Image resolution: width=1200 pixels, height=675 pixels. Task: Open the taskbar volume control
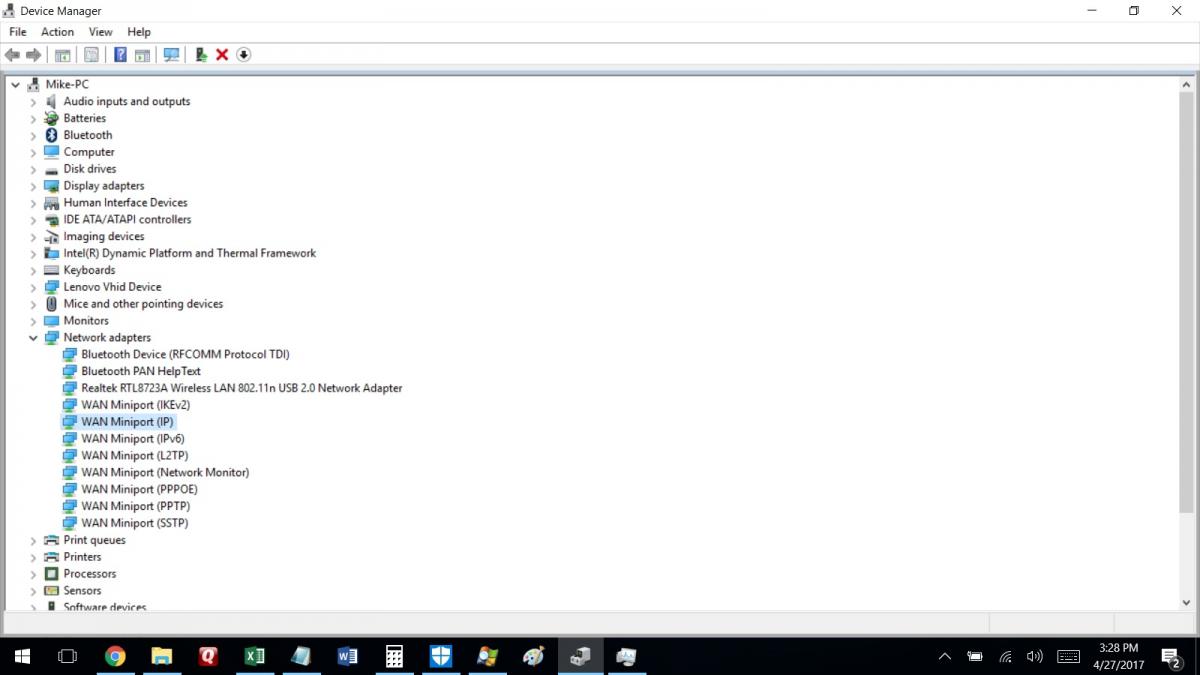pos(1034,657)
